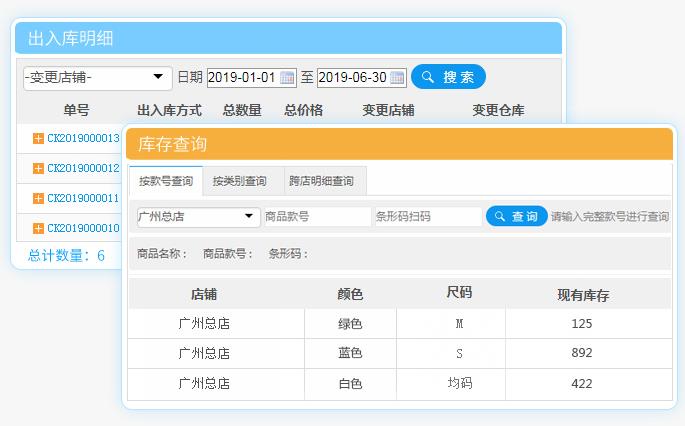Expand row CK2019000010 with plus icon
Image resolution: width=685 pixels, height=426 pixels.
coord(38,228)
